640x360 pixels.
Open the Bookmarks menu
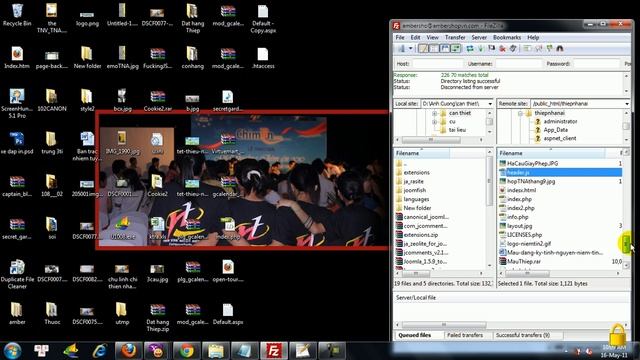pyautogui.click(x=507, y=37)
